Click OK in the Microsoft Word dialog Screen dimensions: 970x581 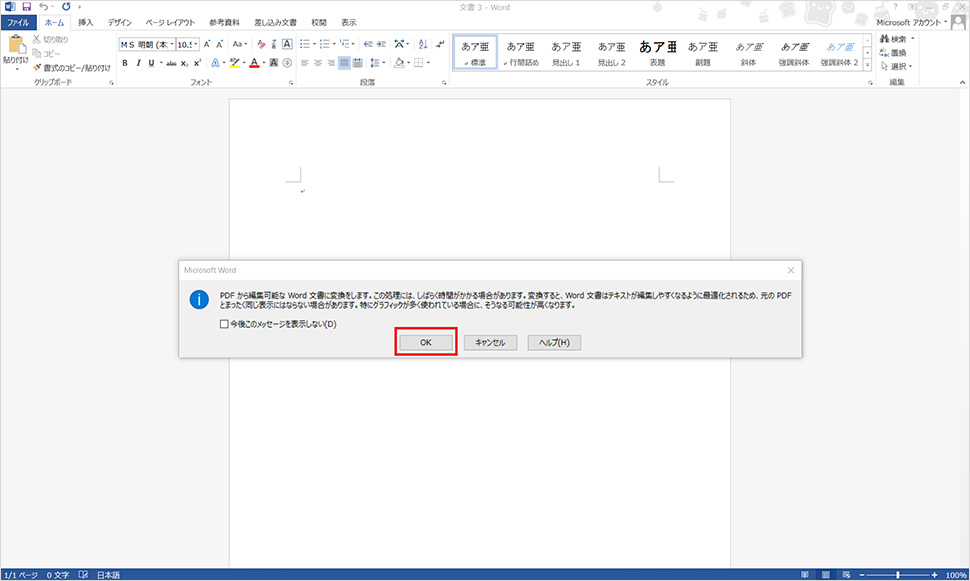click(426, 343)
